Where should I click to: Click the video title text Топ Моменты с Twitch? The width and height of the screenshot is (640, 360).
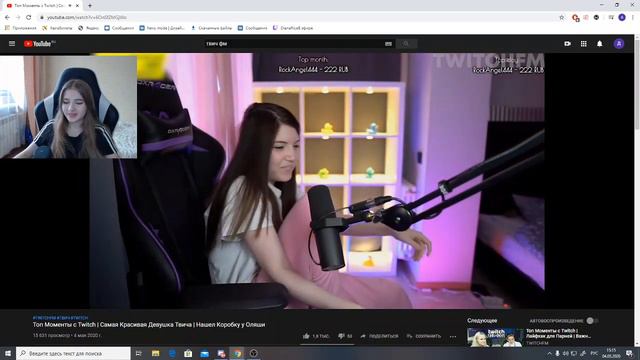pos(149,324)
